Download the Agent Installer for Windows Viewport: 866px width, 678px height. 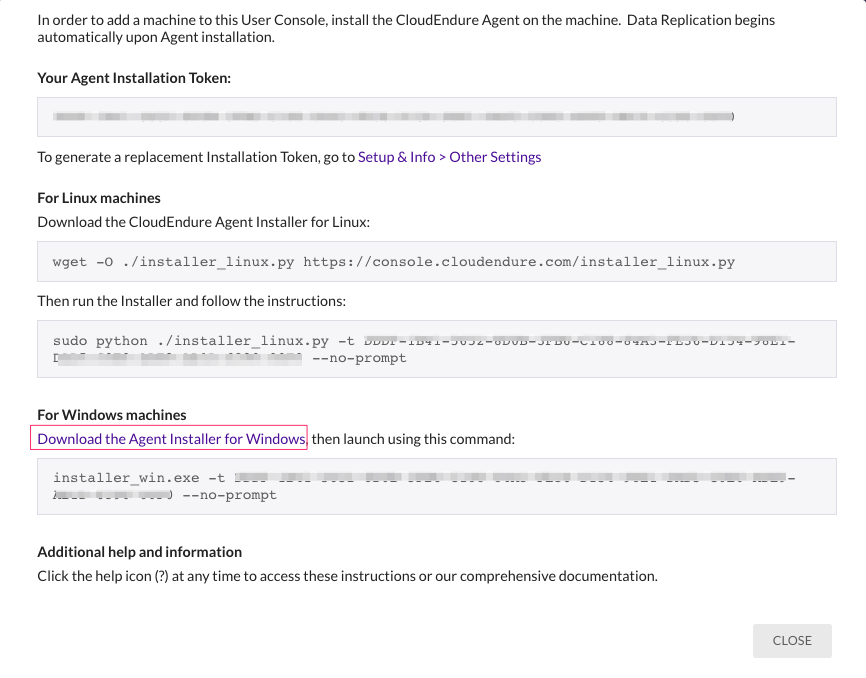[x=170, y=438]
